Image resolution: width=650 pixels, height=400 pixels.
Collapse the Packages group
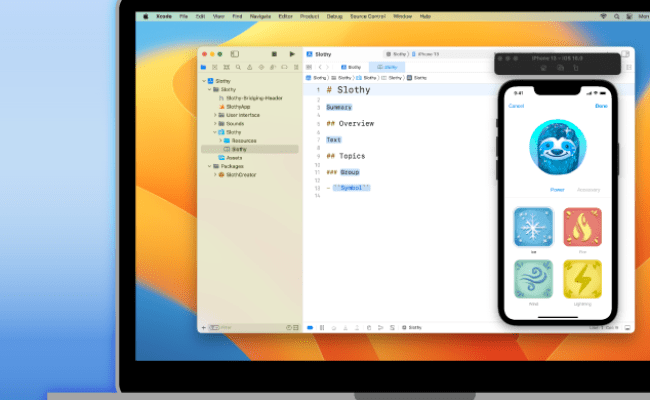(210, 166)
